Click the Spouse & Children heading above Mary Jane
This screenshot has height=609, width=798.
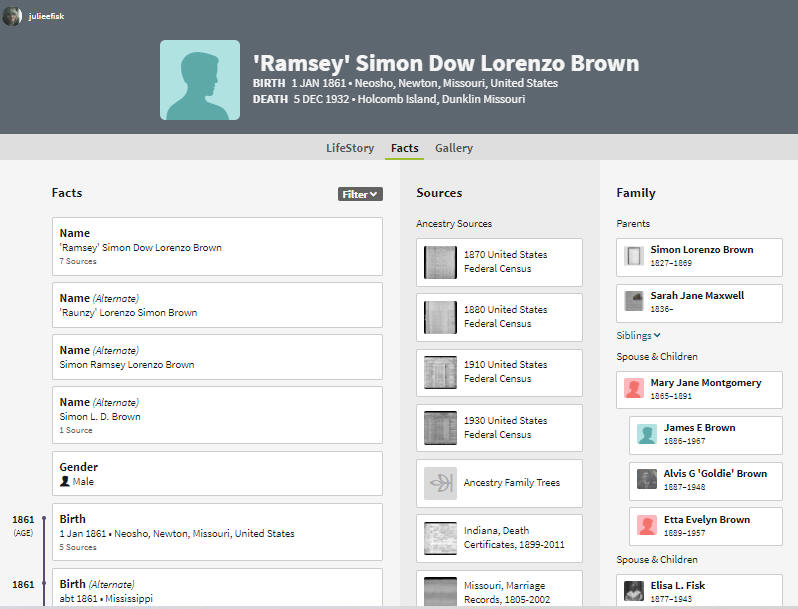coord(657,357)
